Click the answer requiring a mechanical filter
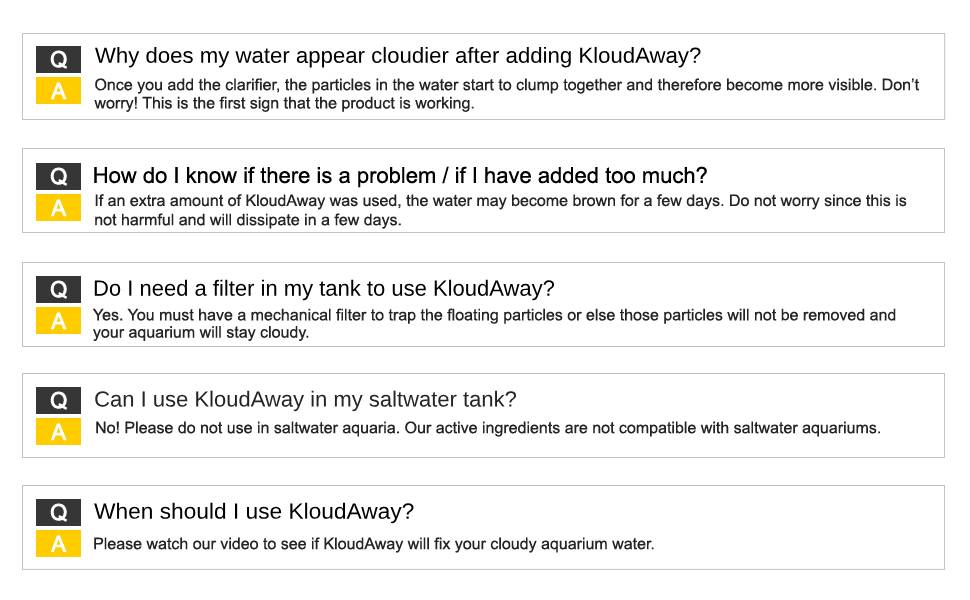 pos(494,324)
